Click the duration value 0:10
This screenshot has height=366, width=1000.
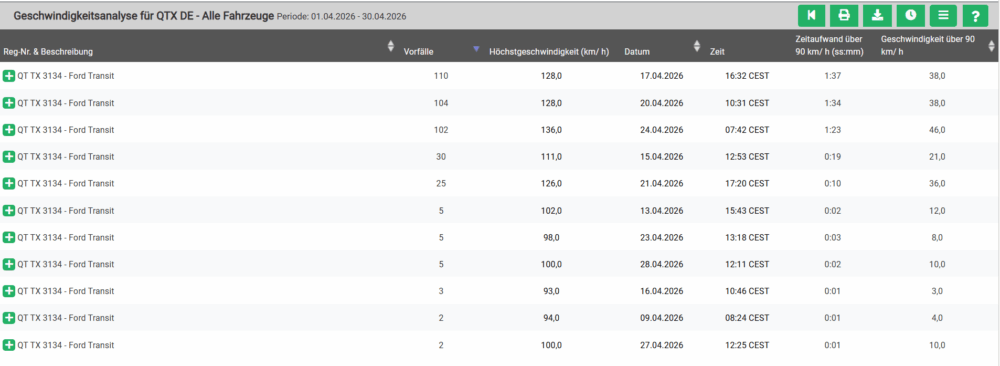(833, 184)
